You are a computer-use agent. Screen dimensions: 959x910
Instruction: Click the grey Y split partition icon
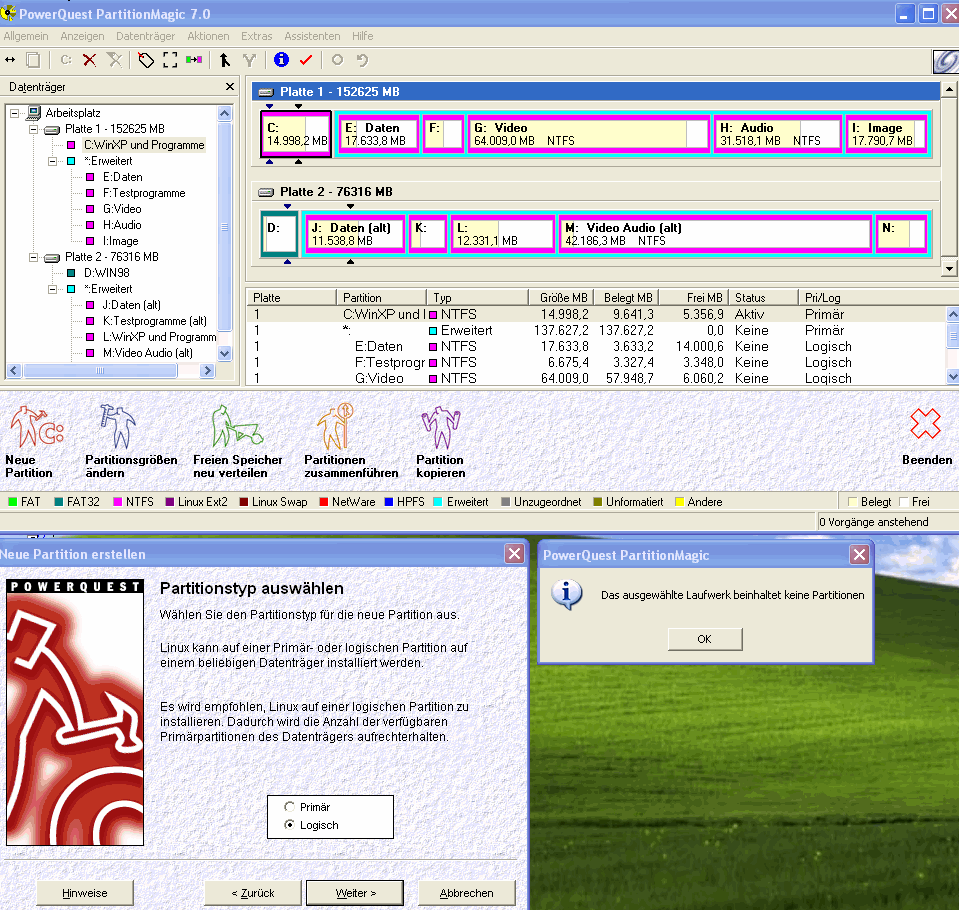(x=249, y=60)
